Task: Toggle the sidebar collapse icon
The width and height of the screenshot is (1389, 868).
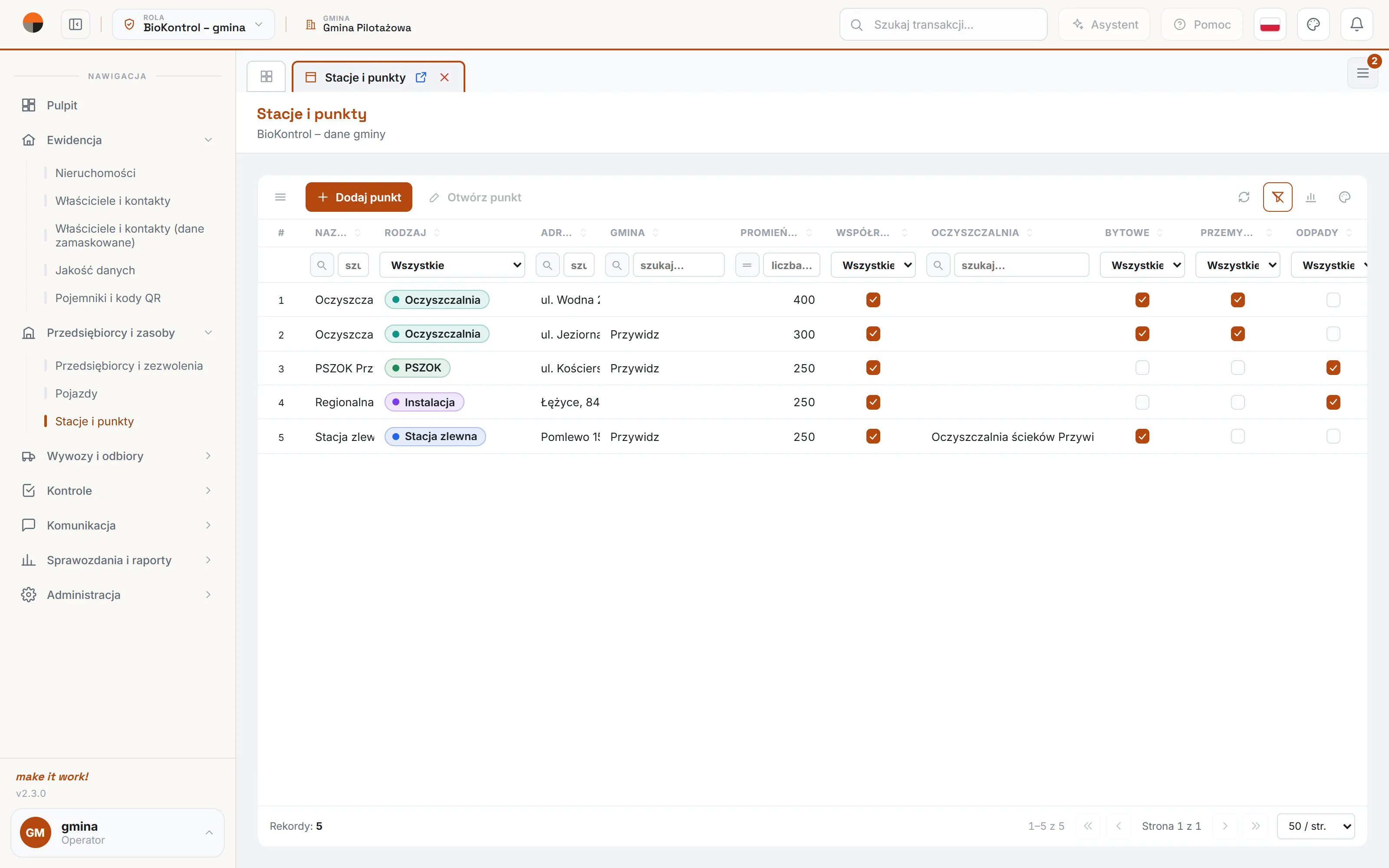Action: (75, 24)
